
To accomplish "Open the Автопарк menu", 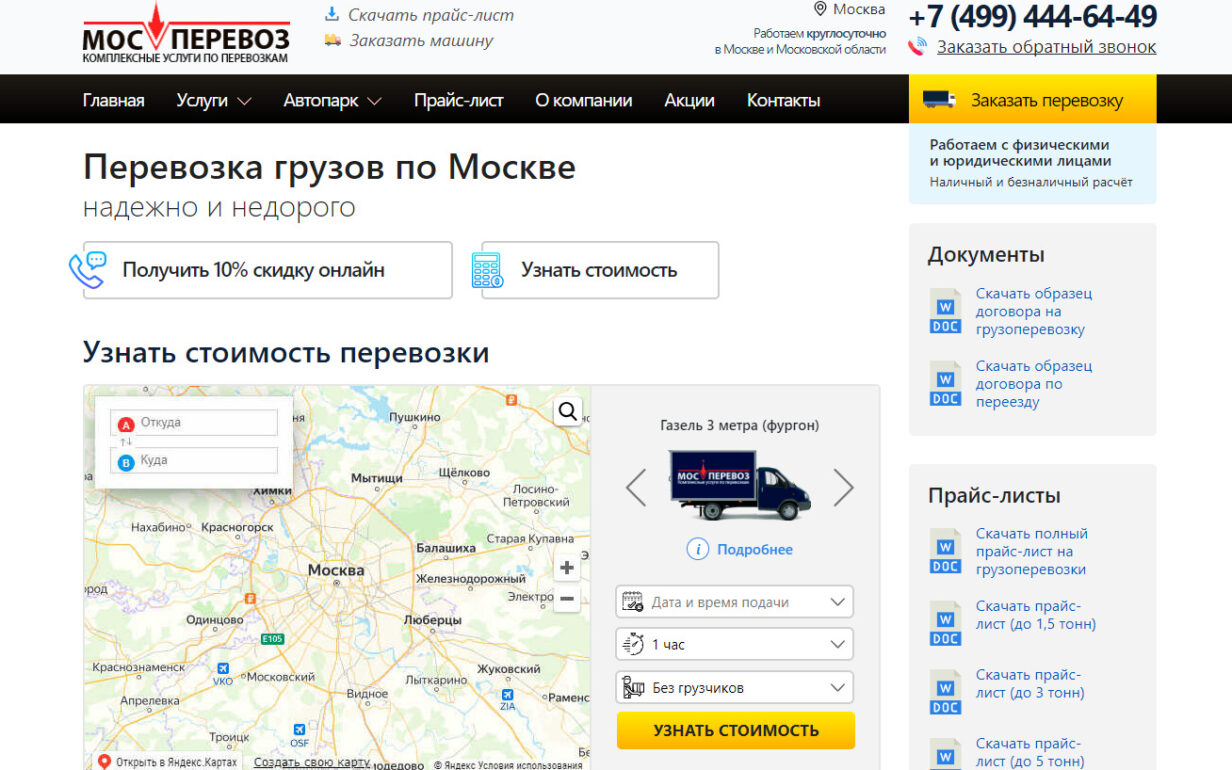I will click(x=332, y=100).
